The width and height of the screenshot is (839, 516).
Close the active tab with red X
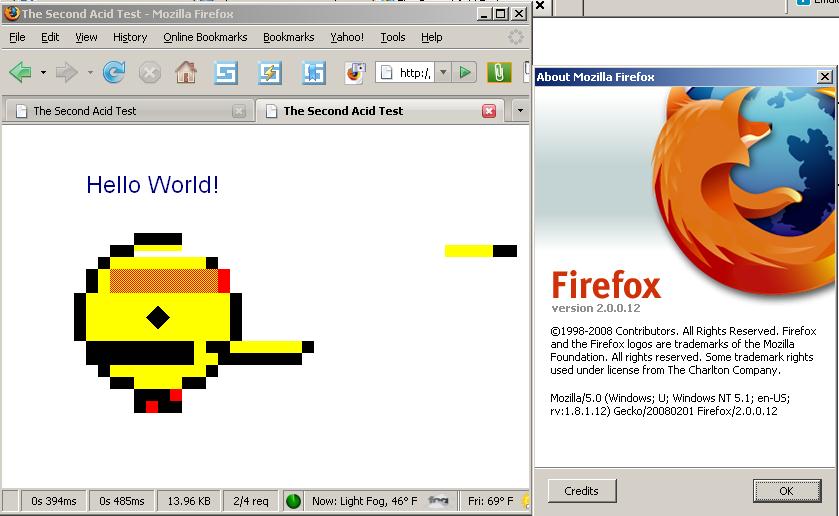pyautogui.click(x=489, y=111)
